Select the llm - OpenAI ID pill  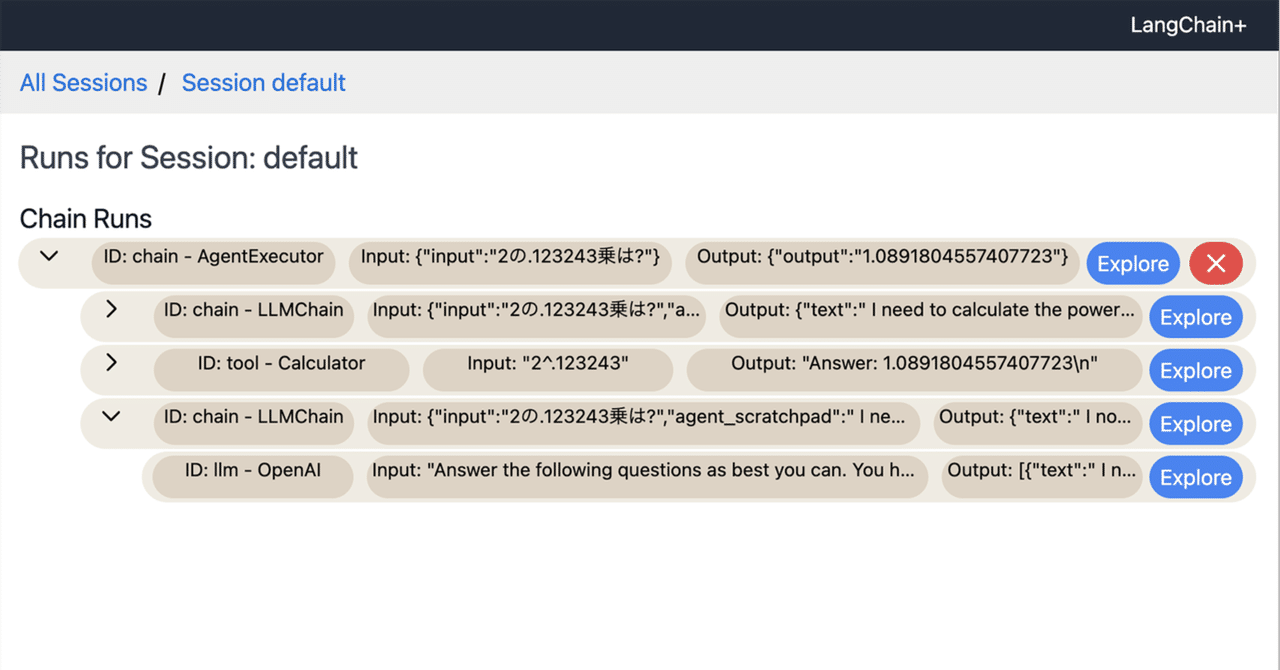[x=249, y=477]
